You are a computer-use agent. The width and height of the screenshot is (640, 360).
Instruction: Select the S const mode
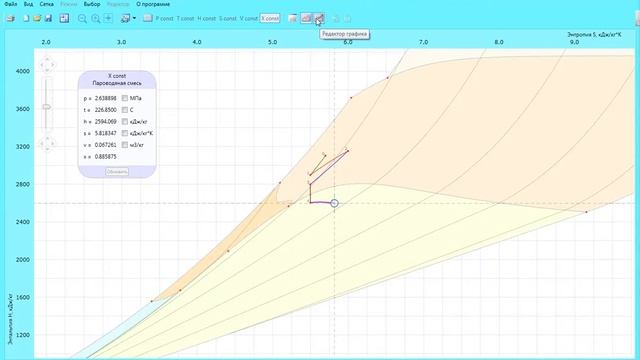pyautogui.click(x=227, y=19)
